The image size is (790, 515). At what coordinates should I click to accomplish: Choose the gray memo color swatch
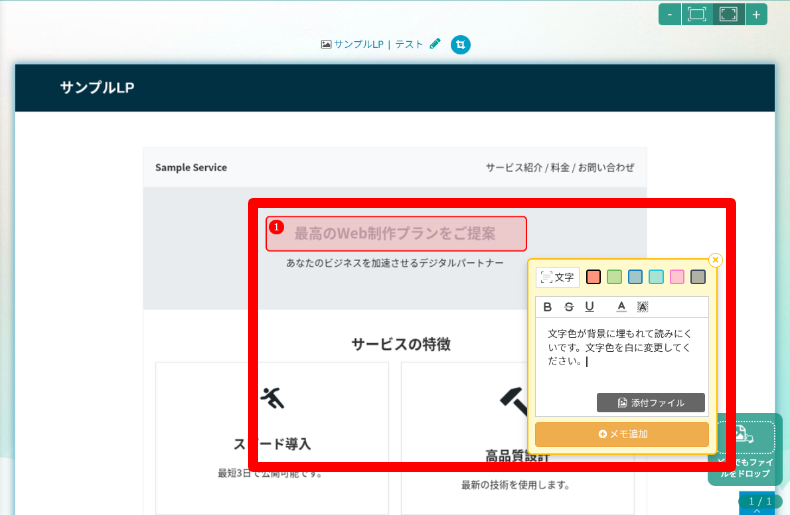(698, 277)
